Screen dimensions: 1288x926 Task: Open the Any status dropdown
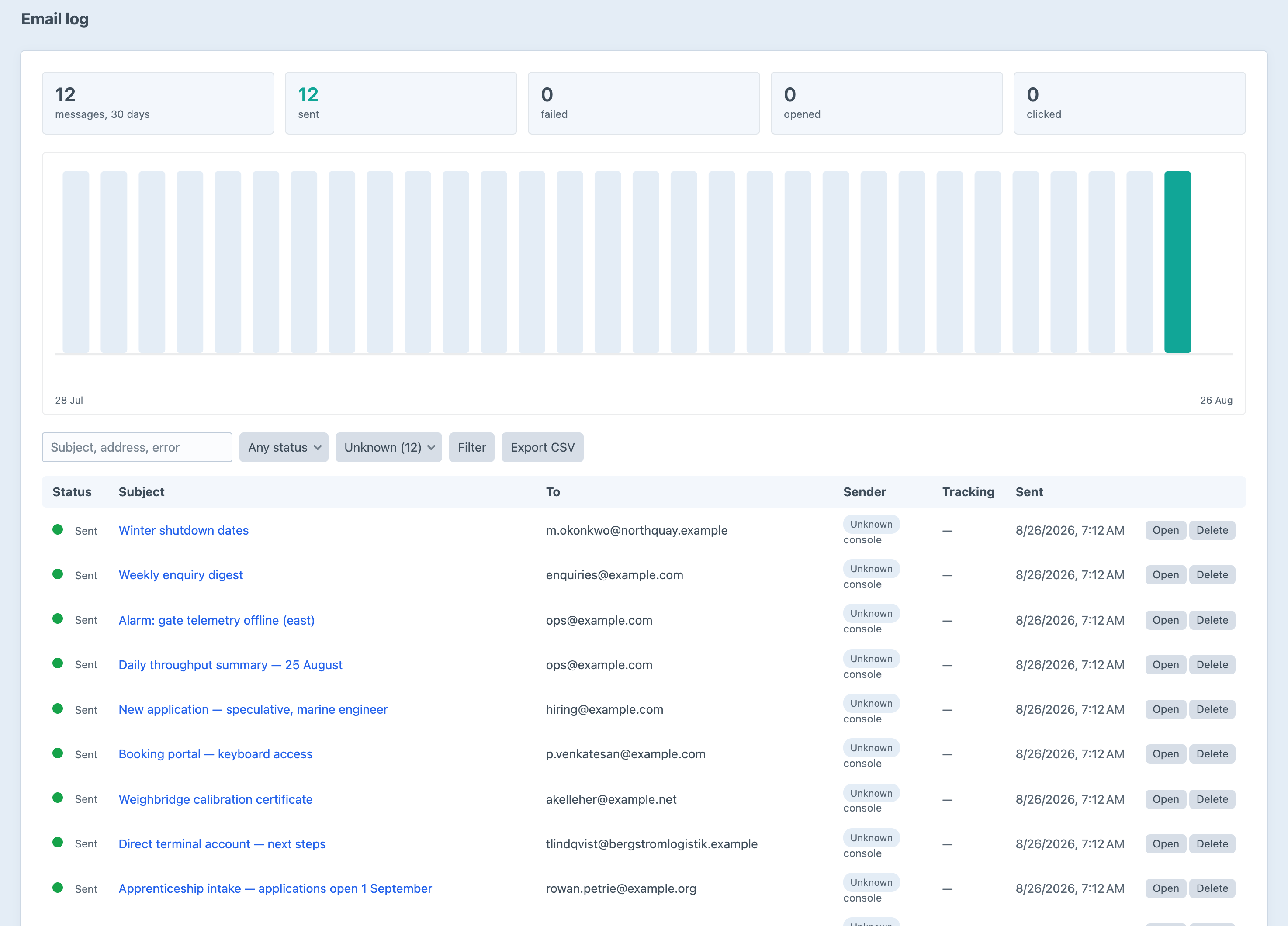tap(284, 447)
